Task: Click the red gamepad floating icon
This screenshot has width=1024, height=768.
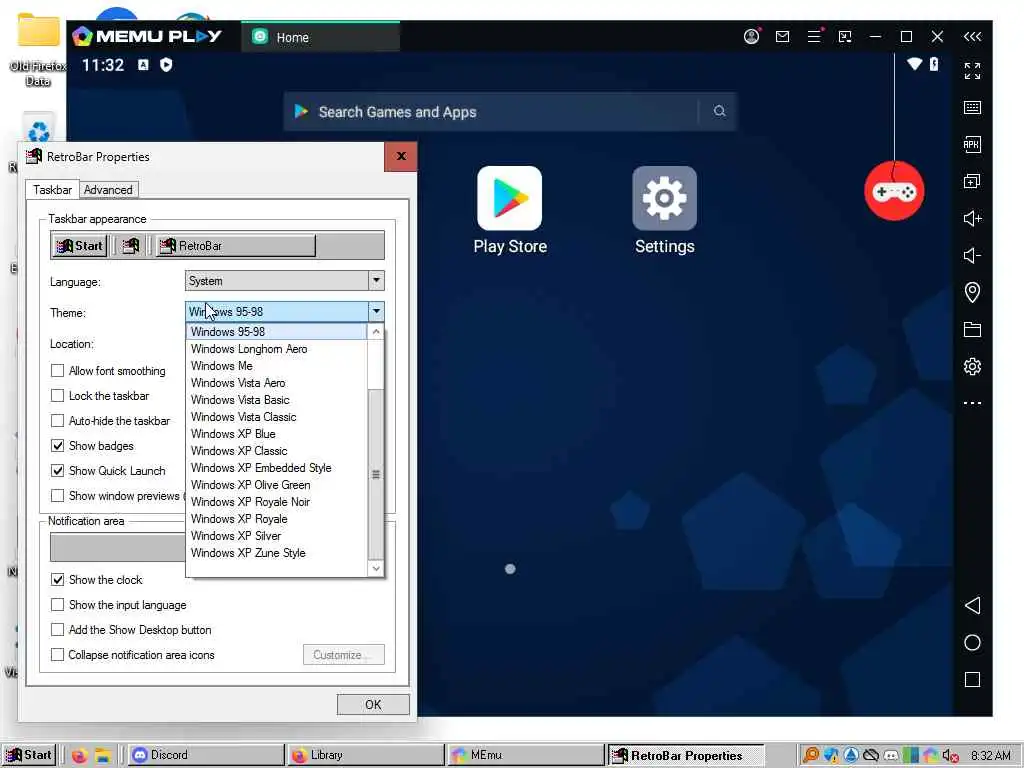Action: 894,191
